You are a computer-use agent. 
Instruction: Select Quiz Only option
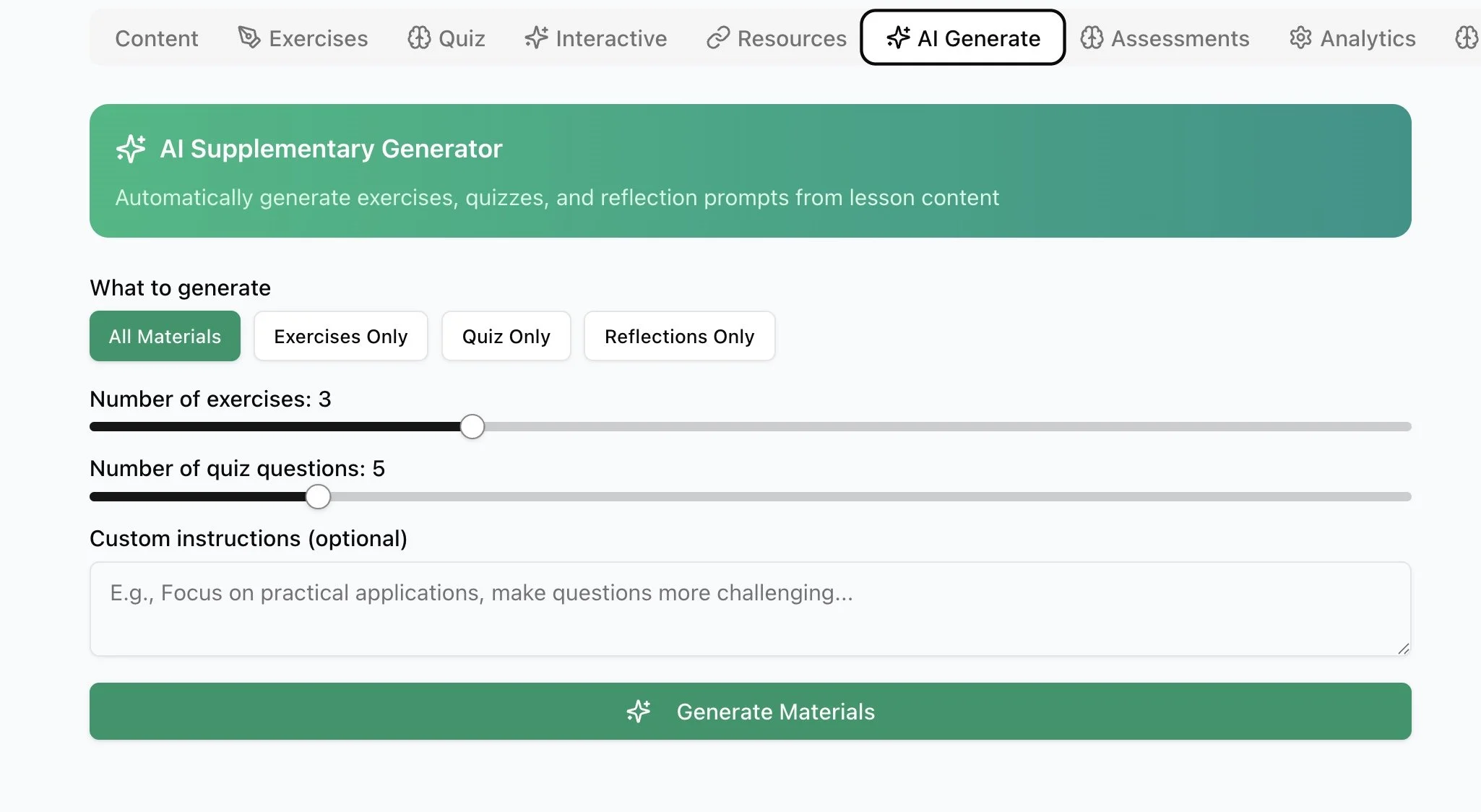pos(506,336)
